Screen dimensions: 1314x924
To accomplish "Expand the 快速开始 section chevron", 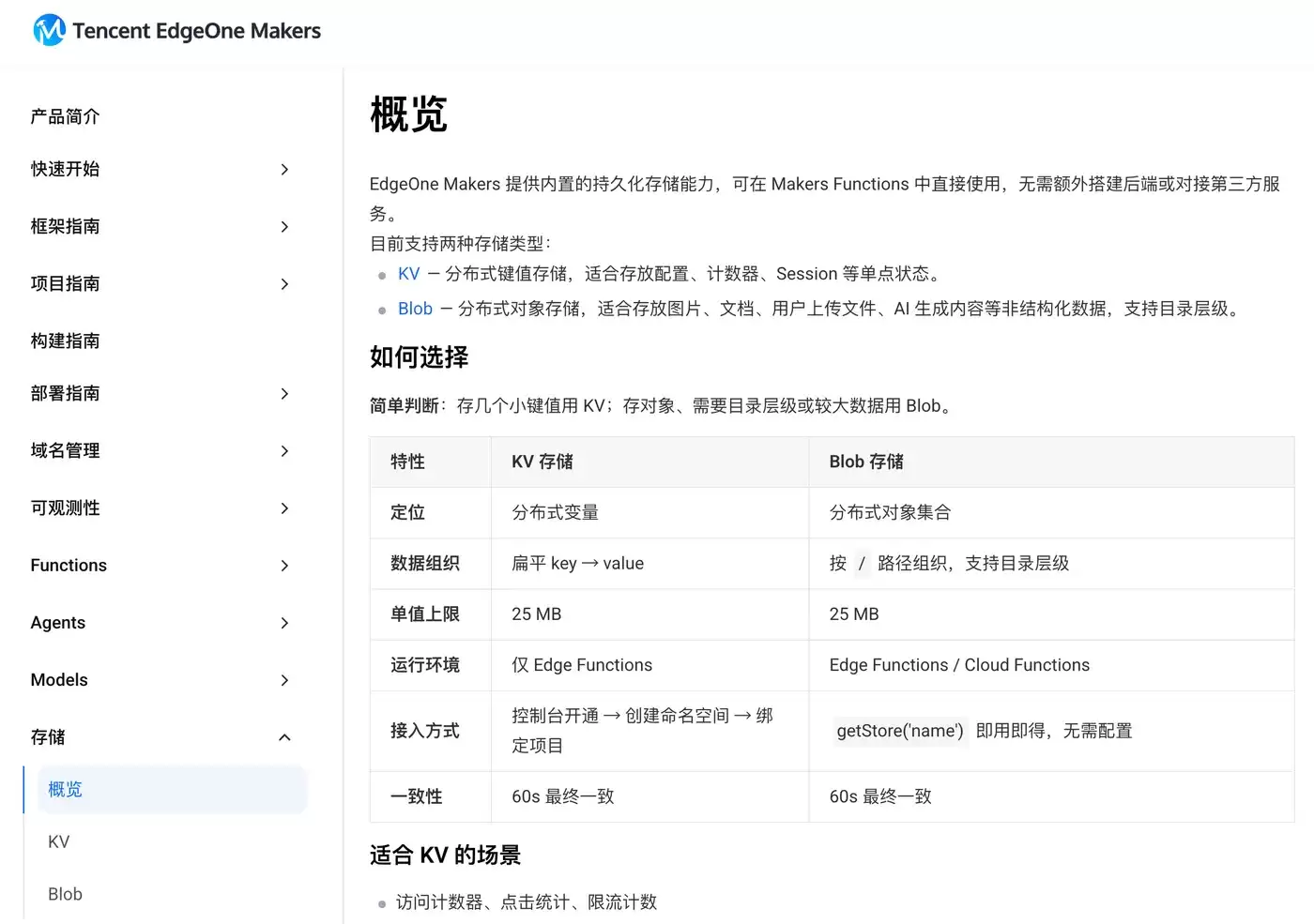I will 284,169.
